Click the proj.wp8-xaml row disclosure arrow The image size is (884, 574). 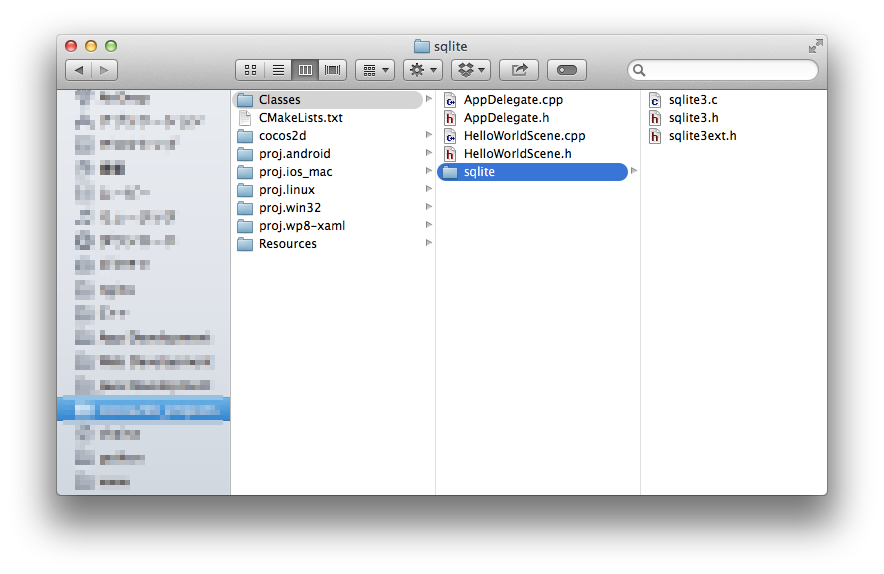[428, 225]
